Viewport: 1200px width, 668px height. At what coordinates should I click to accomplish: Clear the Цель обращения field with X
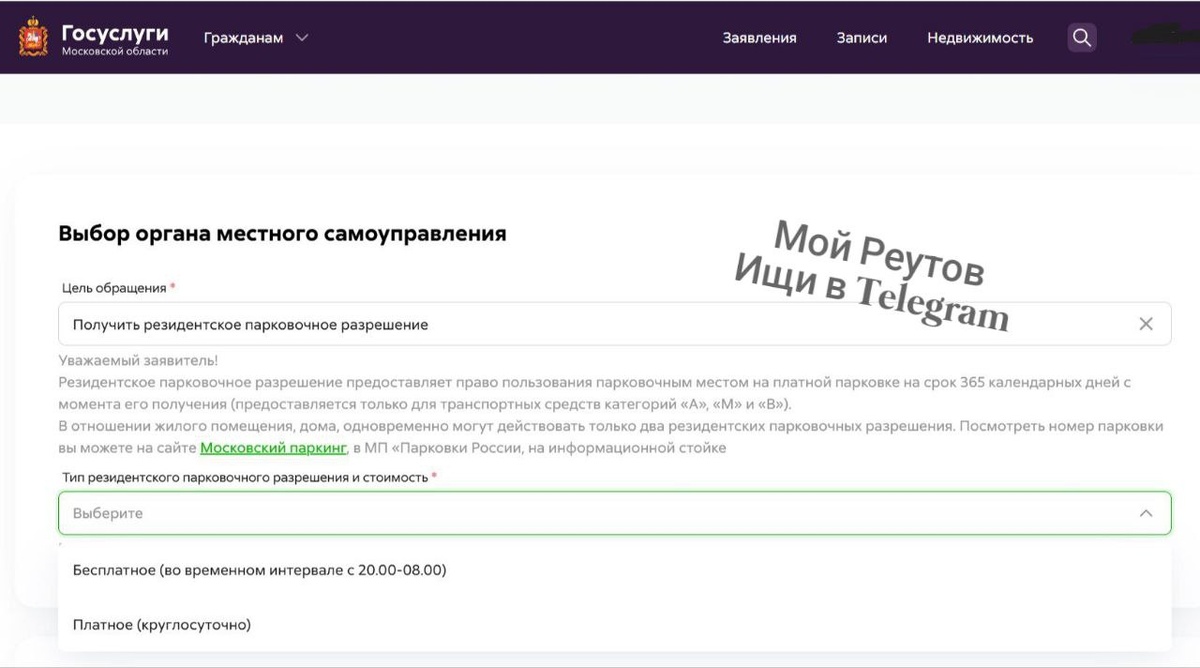click(x=1146, y=324)
